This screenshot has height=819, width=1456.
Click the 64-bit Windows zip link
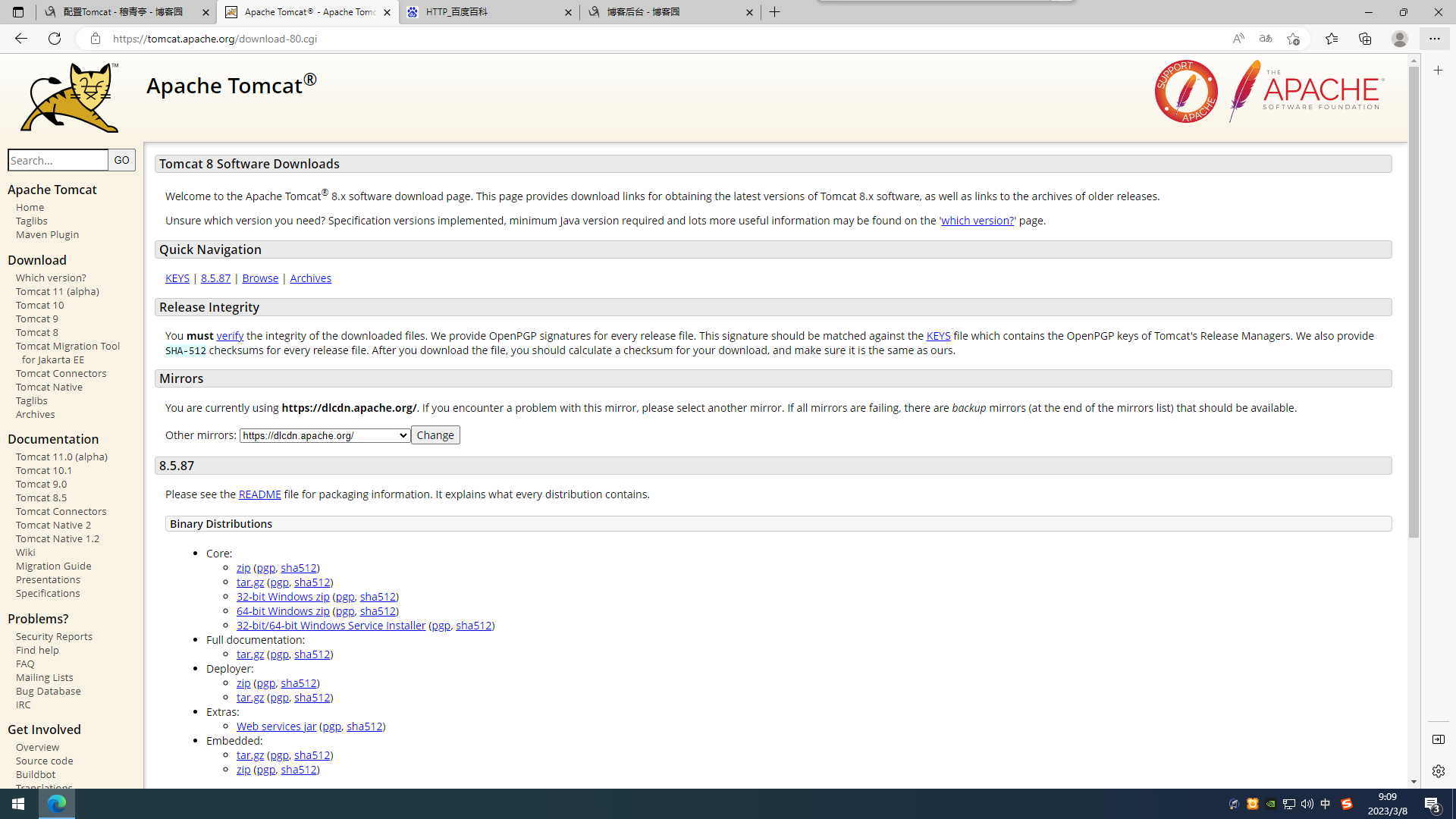pyautogui.click(x=283, y=611)
